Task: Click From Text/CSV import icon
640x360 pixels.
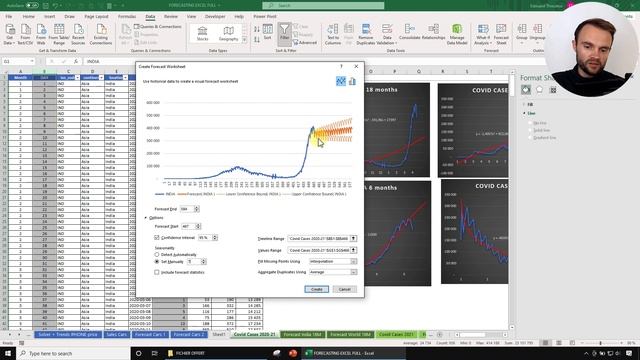Action: (25, 34)
